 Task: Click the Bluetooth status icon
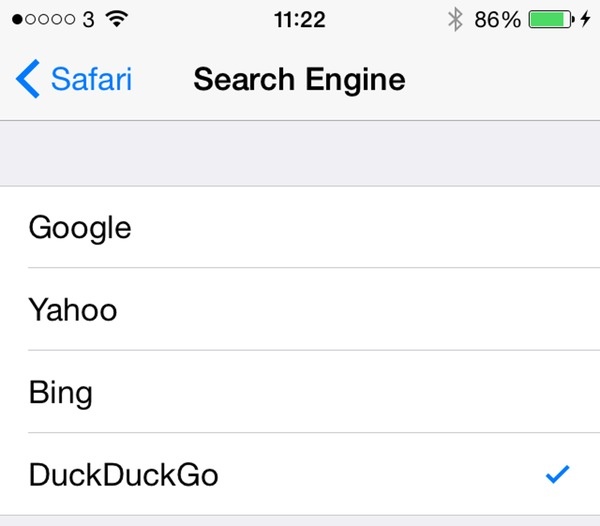coord(455,18)
